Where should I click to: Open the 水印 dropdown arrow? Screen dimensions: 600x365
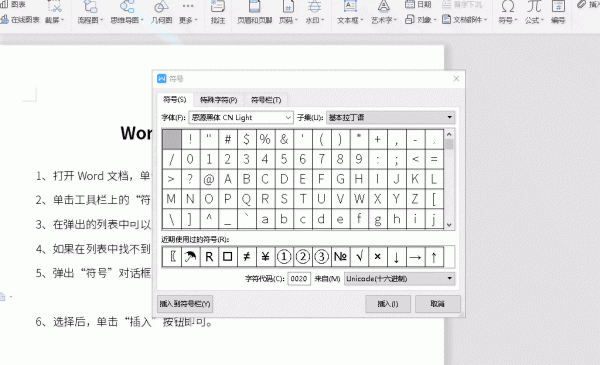click(x=323, y=20)
